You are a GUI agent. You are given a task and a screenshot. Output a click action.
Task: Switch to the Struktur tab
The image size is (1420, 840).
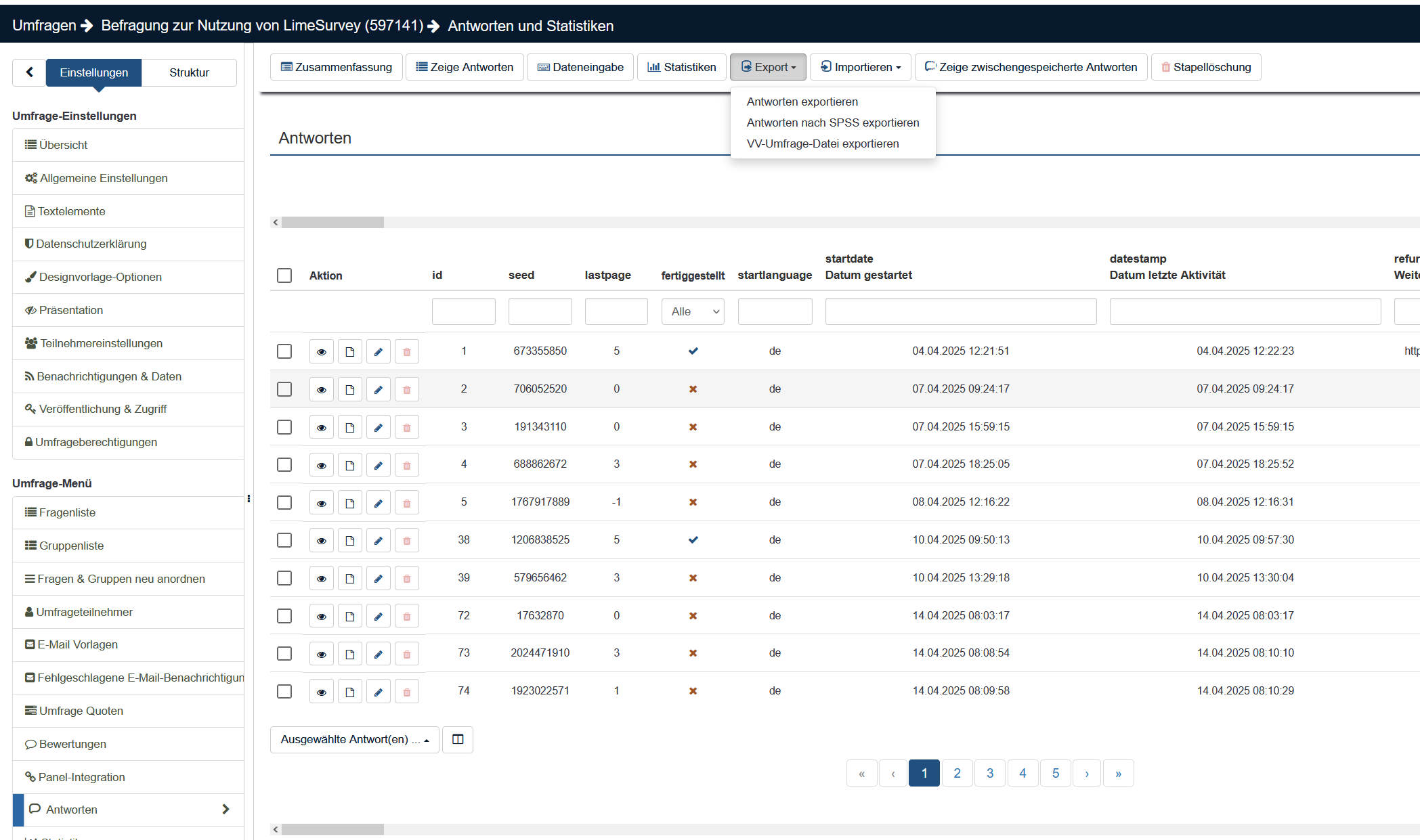coord(189,72)
